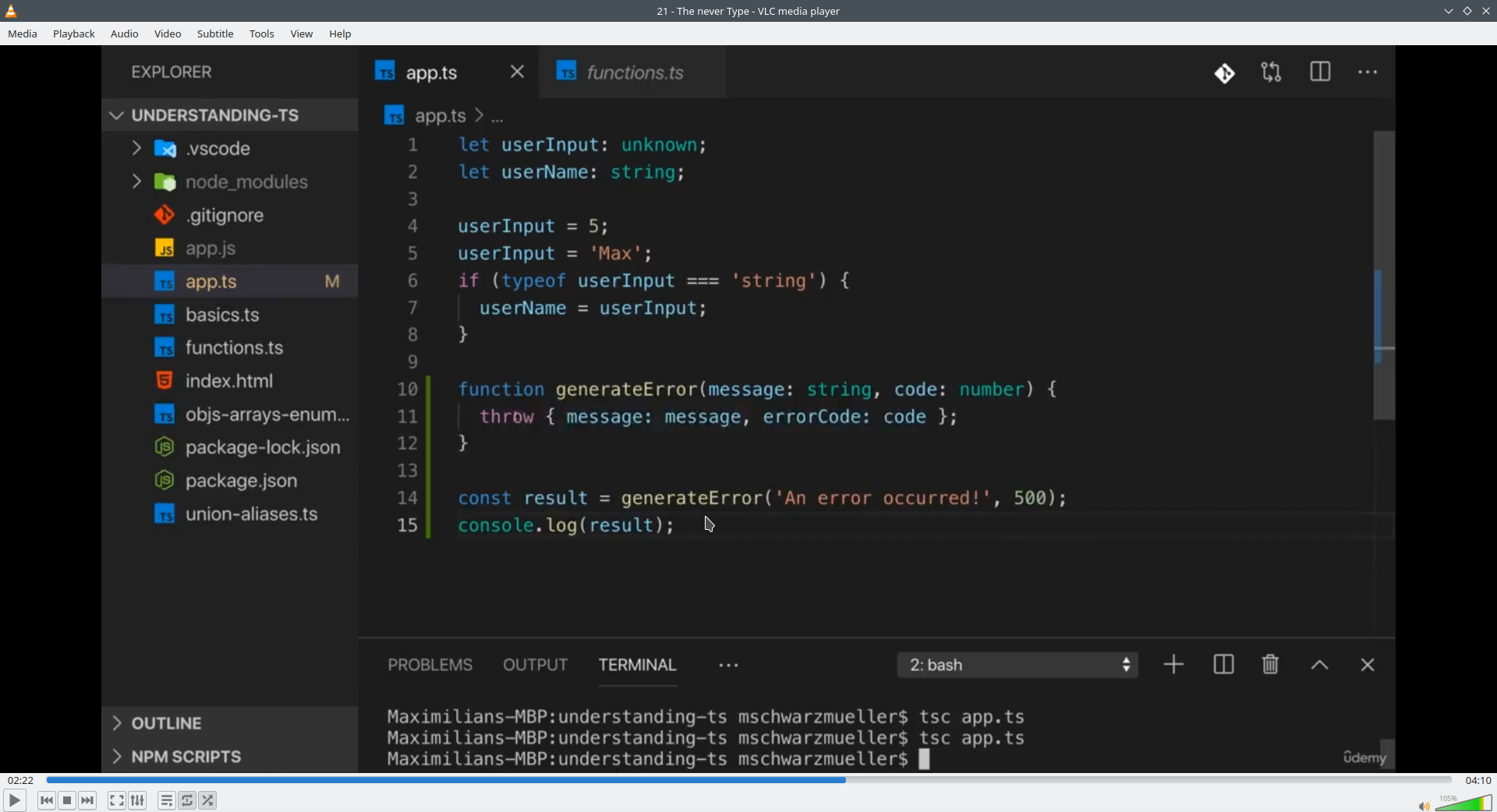The image size is (1497, 812).
Task: Click the VLC cone icon in title bar
Action: coord(11,11)
